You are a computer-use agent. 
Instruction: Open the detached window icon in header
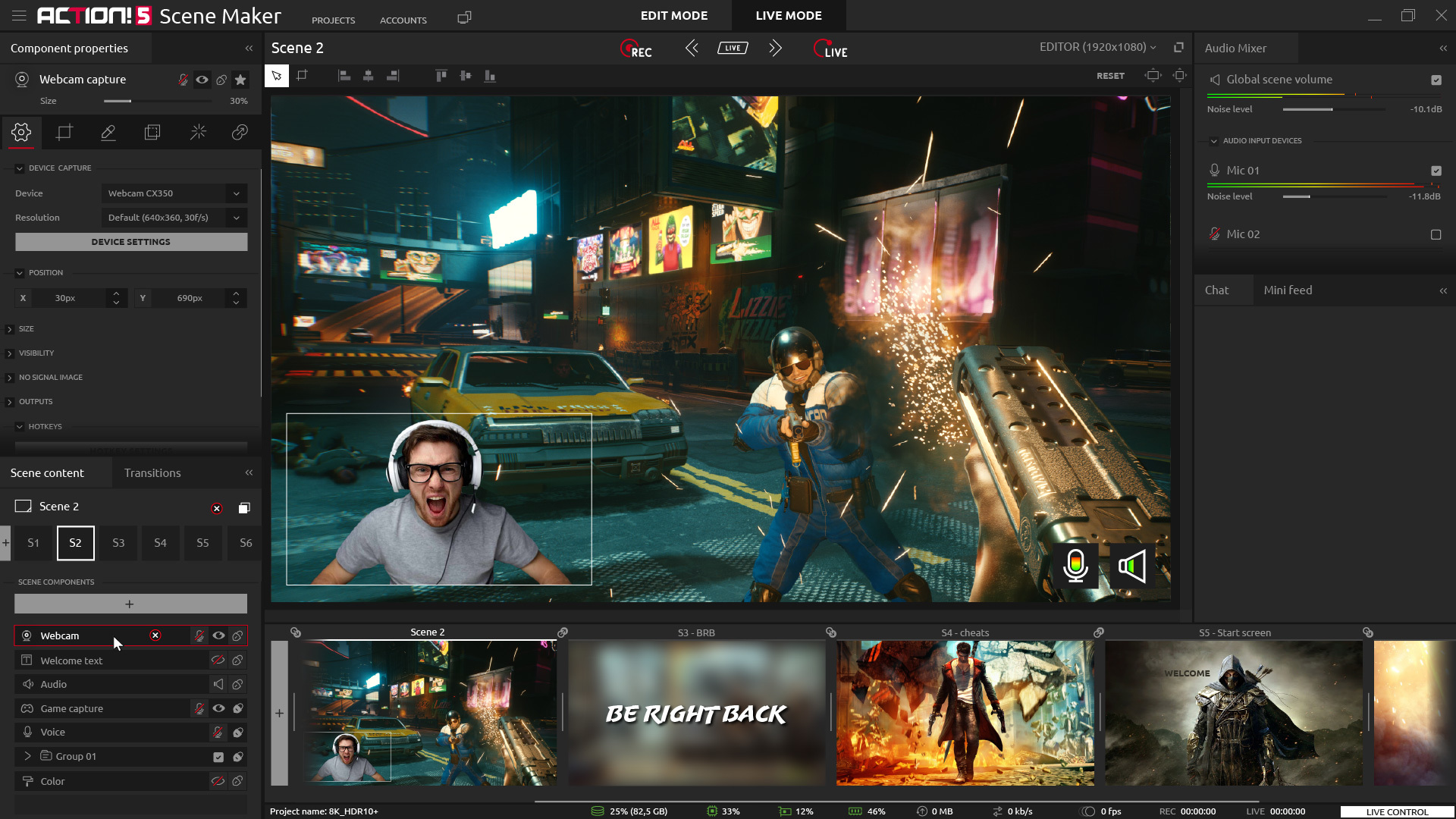[x=465, y=17]
